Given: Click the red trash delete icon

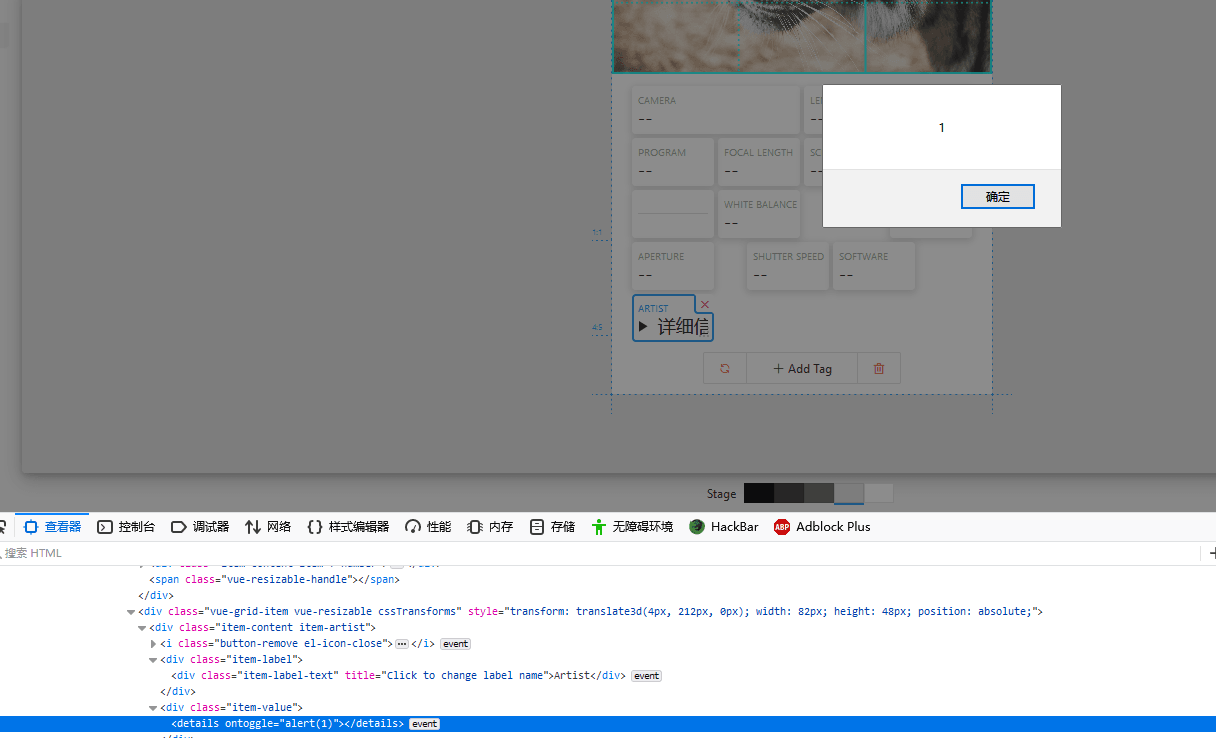Looking at the screenshot, I should [879, 368].
